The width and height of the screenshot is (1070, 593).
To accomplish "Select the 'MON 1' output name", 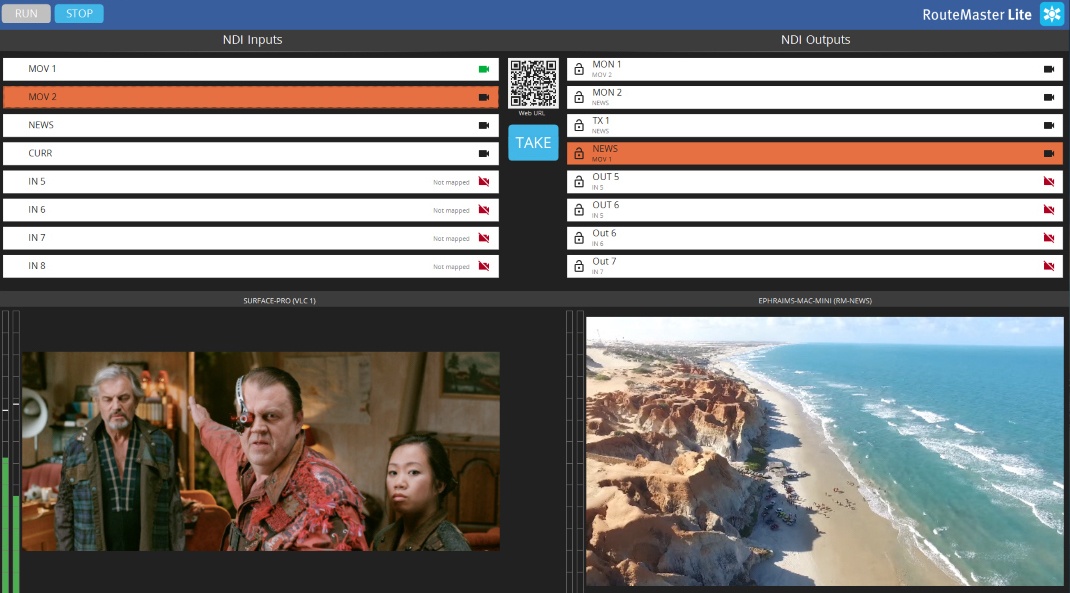I will (x=607, y=65).
